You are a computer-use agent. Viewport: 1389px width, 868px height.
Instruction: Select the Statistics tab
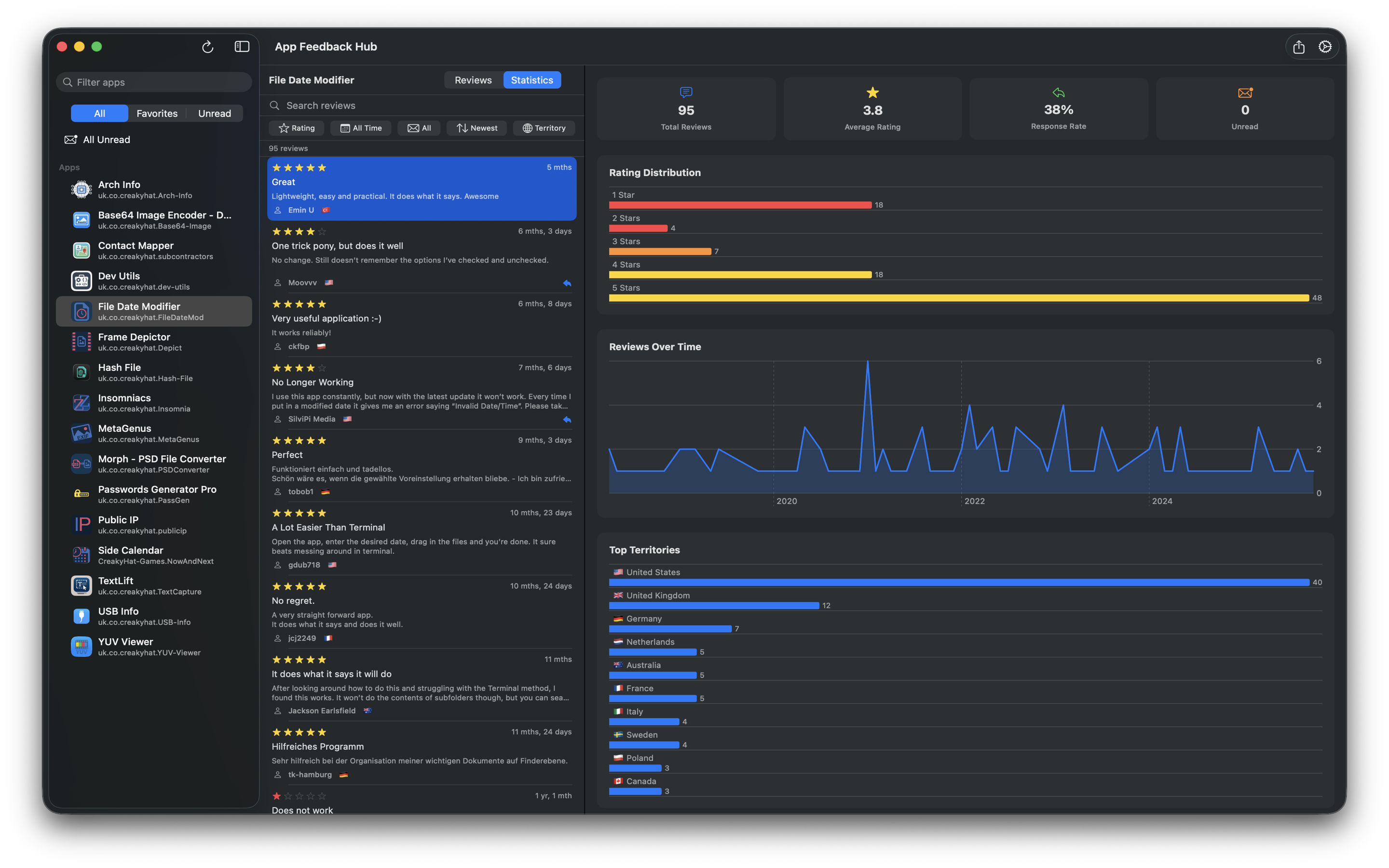(531, 80)
